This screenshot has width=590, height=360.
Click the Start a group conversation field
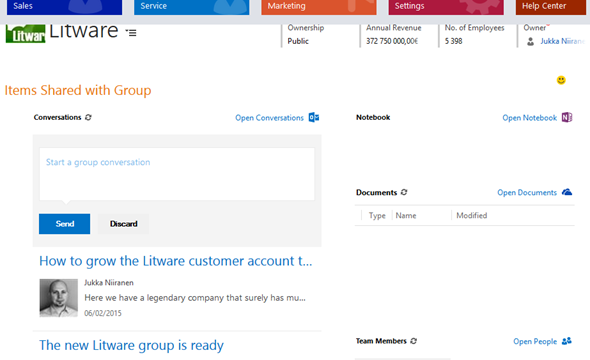point(177,174)
